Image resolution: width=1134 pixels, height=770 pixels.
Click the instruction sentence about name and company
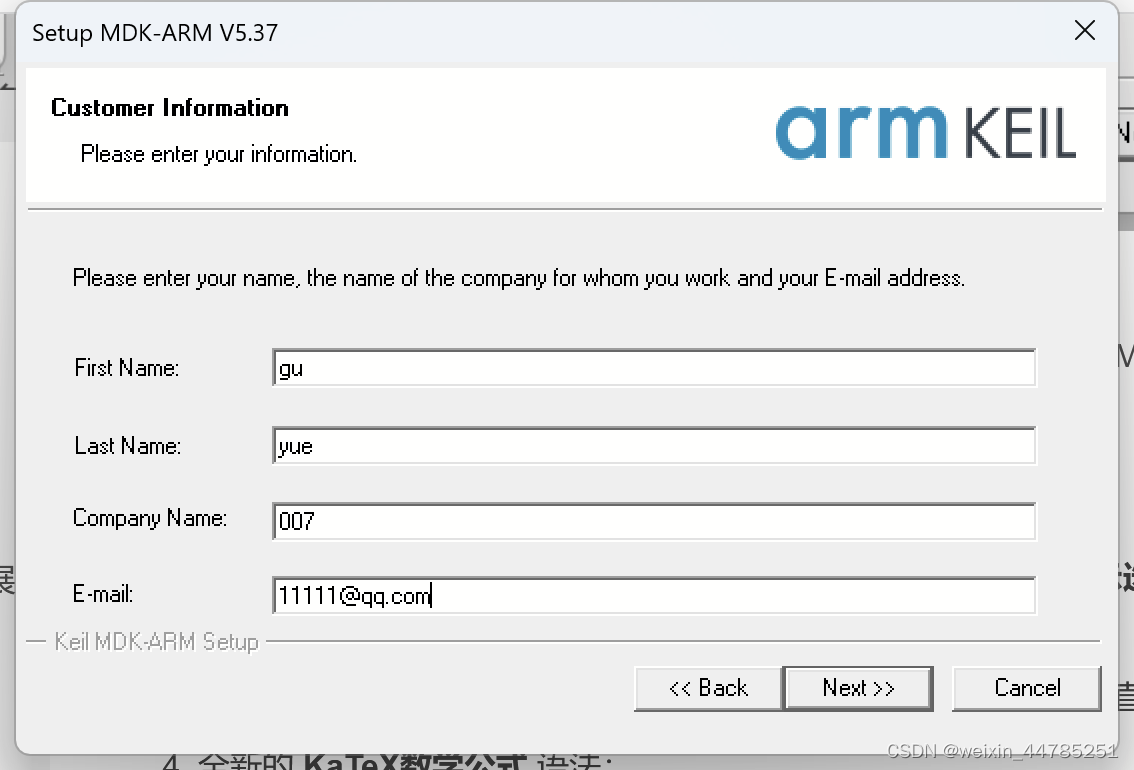(519, 278)
